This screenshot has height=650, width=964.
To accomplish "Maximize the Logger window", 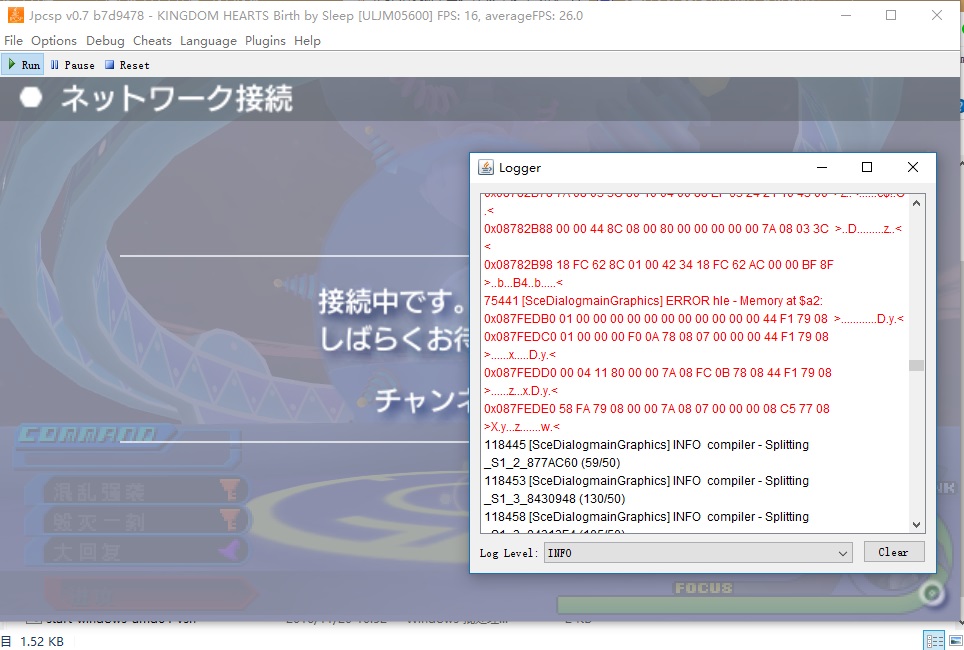I will [x=867, y=167].
